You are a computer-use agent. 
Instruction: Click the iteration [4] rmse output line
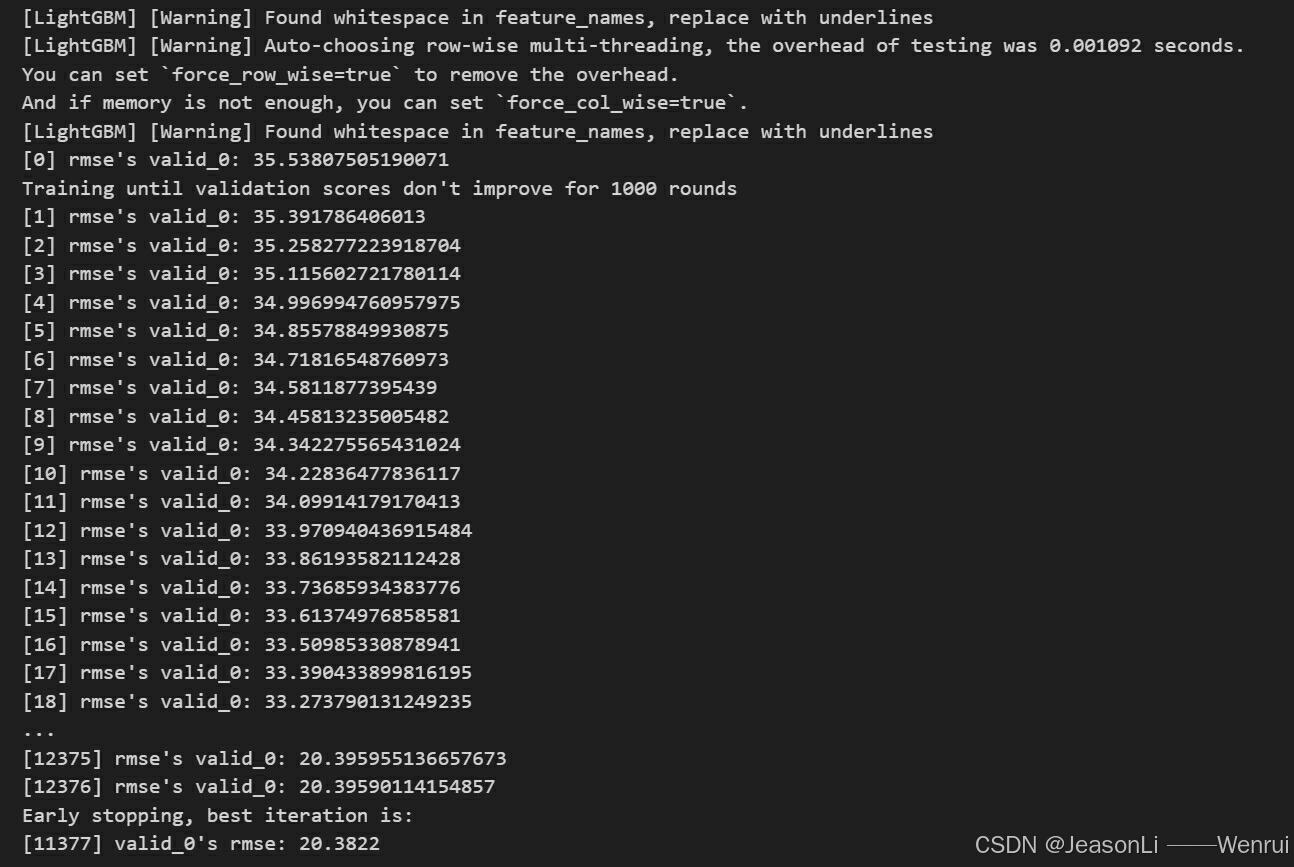click(241, 303)
